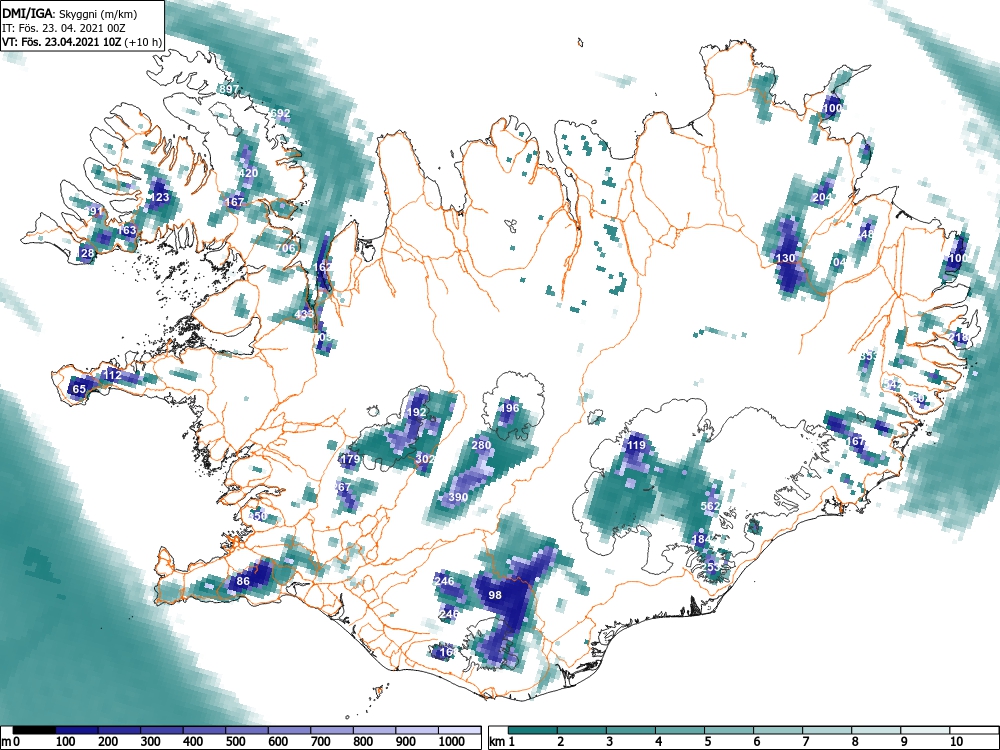
Task: Click the 'm 0' legend unit label
Action: coord(11,742)
